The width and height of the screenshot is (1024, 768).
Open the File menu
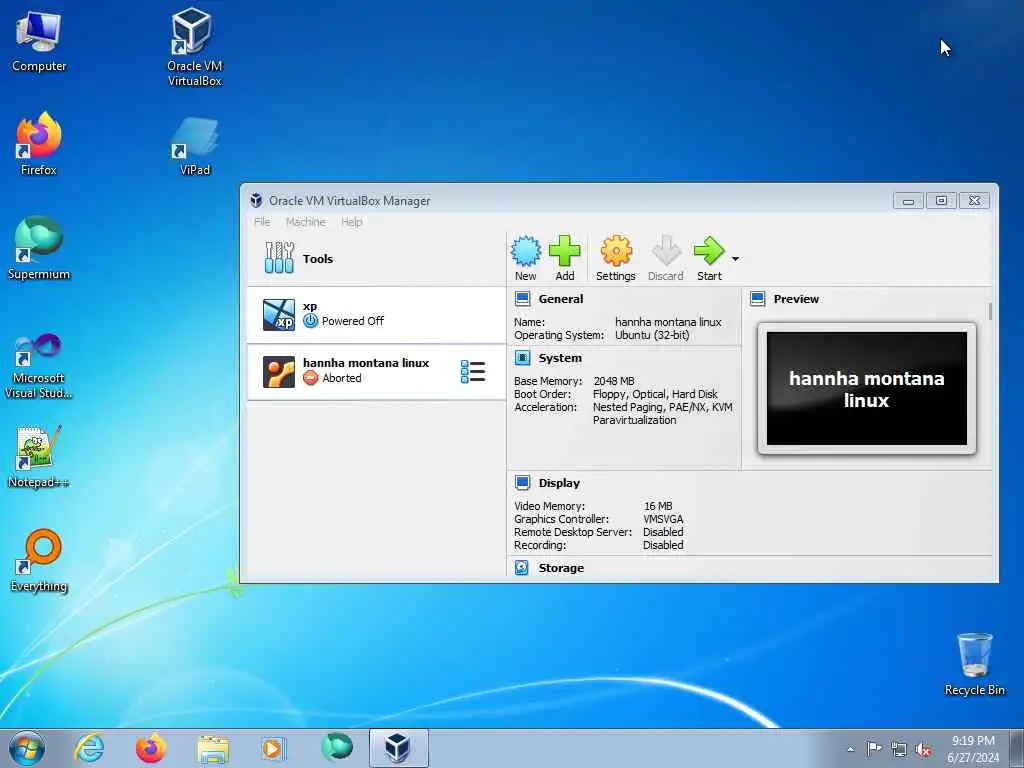[262, 222]
